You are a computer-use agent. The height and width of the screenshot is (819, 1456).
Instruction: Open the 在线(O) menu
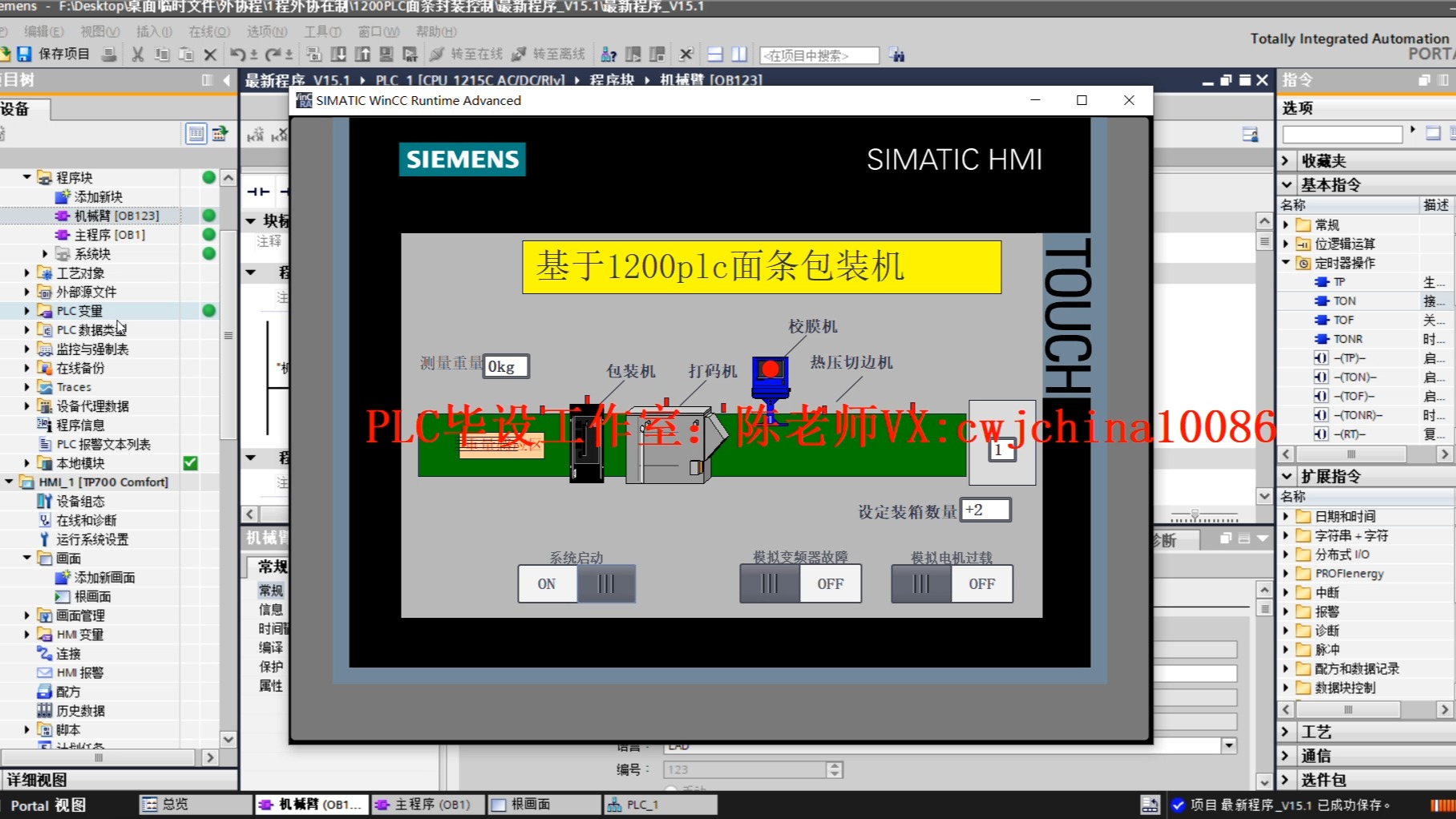209,31
